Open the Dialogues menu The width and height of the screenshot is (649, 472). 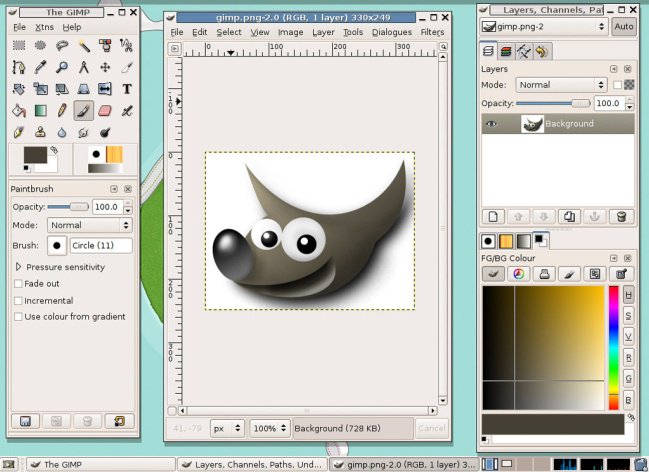[392, 32]
